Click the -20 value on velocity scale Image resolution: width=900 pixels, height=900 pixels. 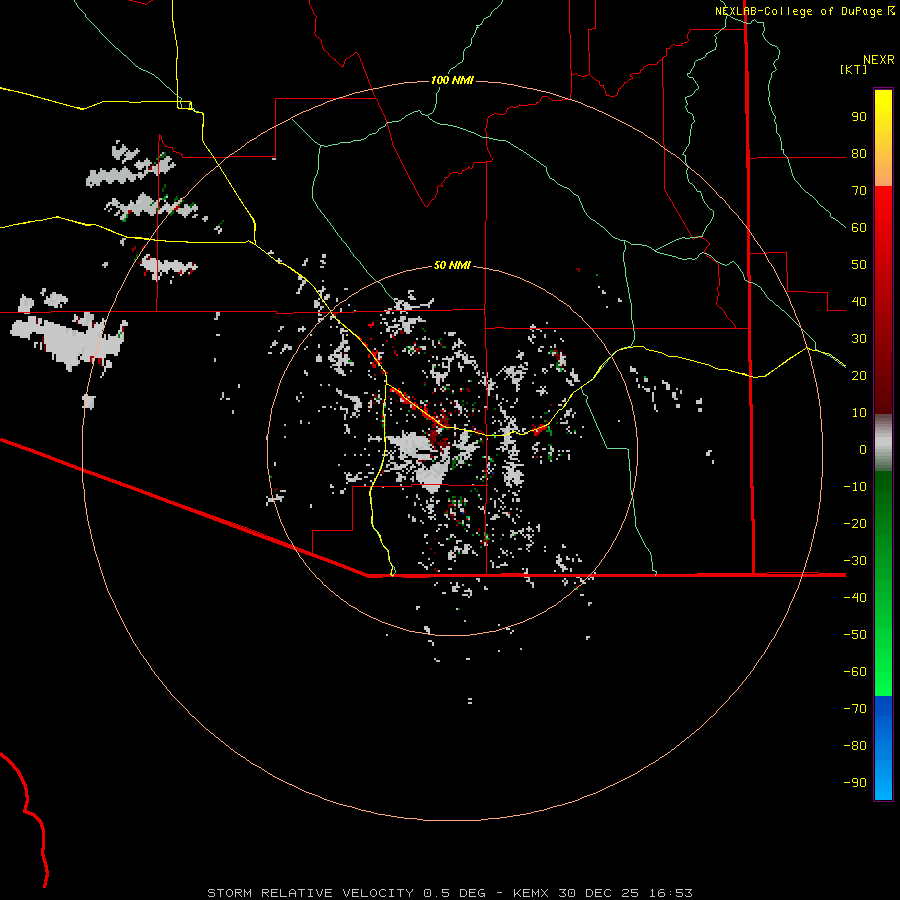click(x=855, y=524)
